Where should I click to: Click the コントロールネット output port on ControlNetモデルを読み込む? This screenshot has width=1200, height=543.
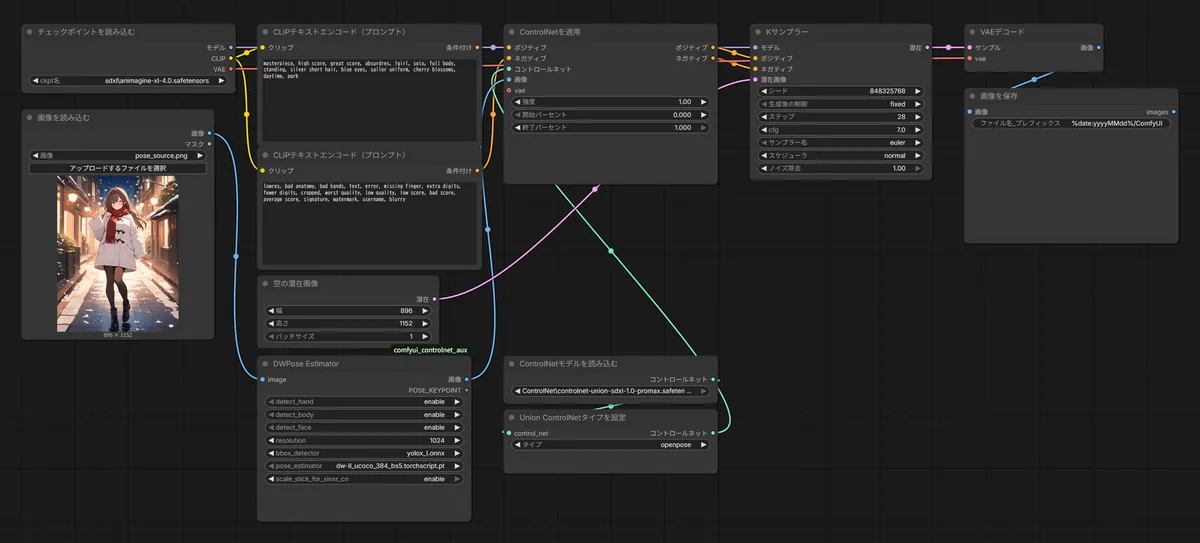click(x=713, y=379)
